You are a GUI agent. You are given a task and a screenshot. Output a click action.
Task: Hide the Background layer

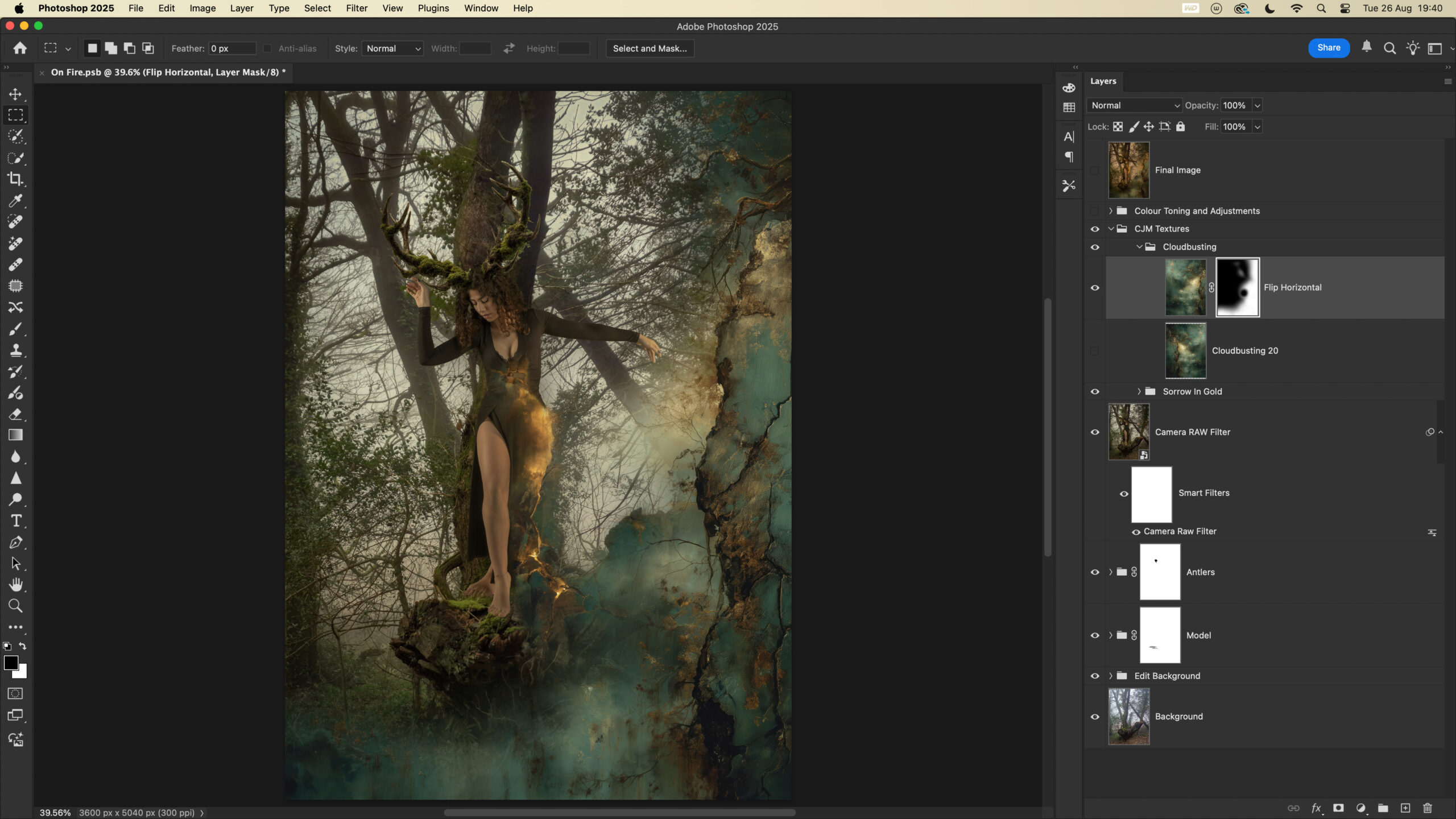click(x=1095, y=717)
